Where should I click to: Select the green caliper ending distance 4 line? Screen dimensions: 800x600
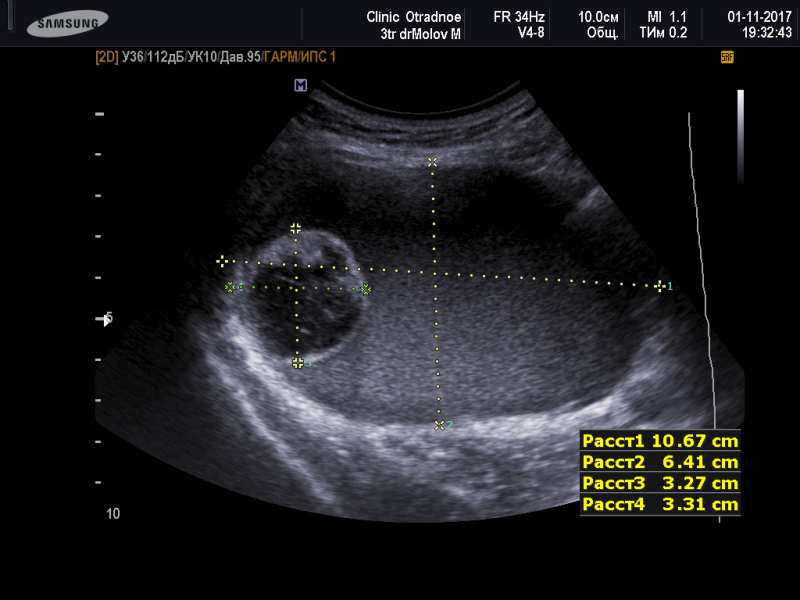tap(366, 290)
